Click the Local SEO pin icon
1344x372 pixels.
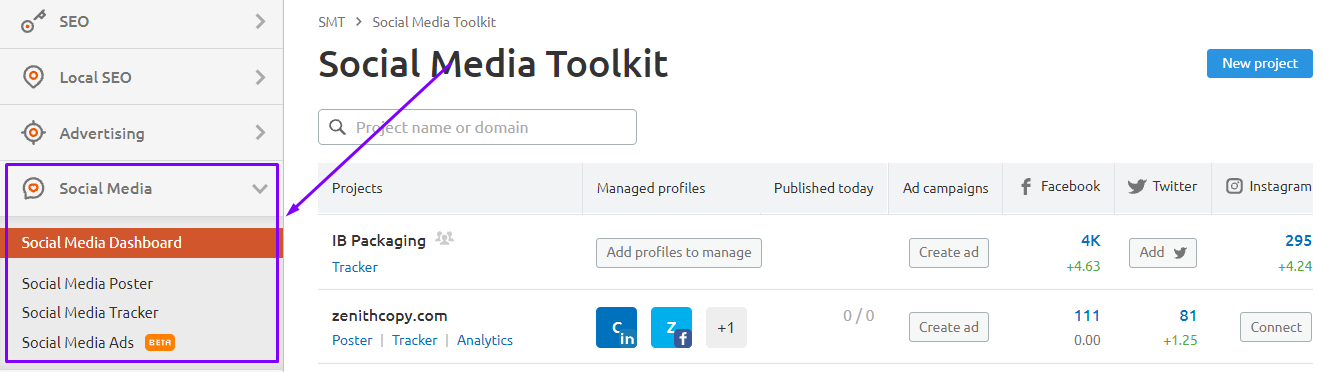pyautogui.click(x=34, y=77)
